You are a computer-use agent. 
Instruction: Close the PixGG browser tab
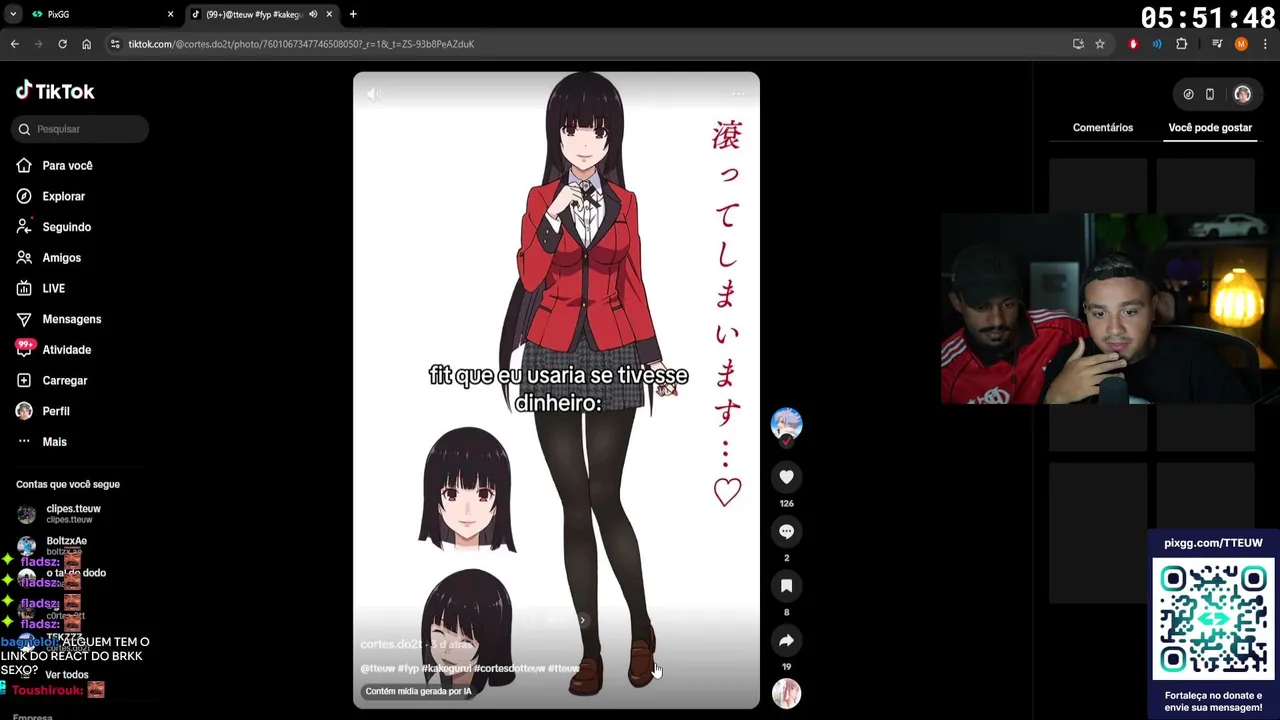tap(170, 14)
